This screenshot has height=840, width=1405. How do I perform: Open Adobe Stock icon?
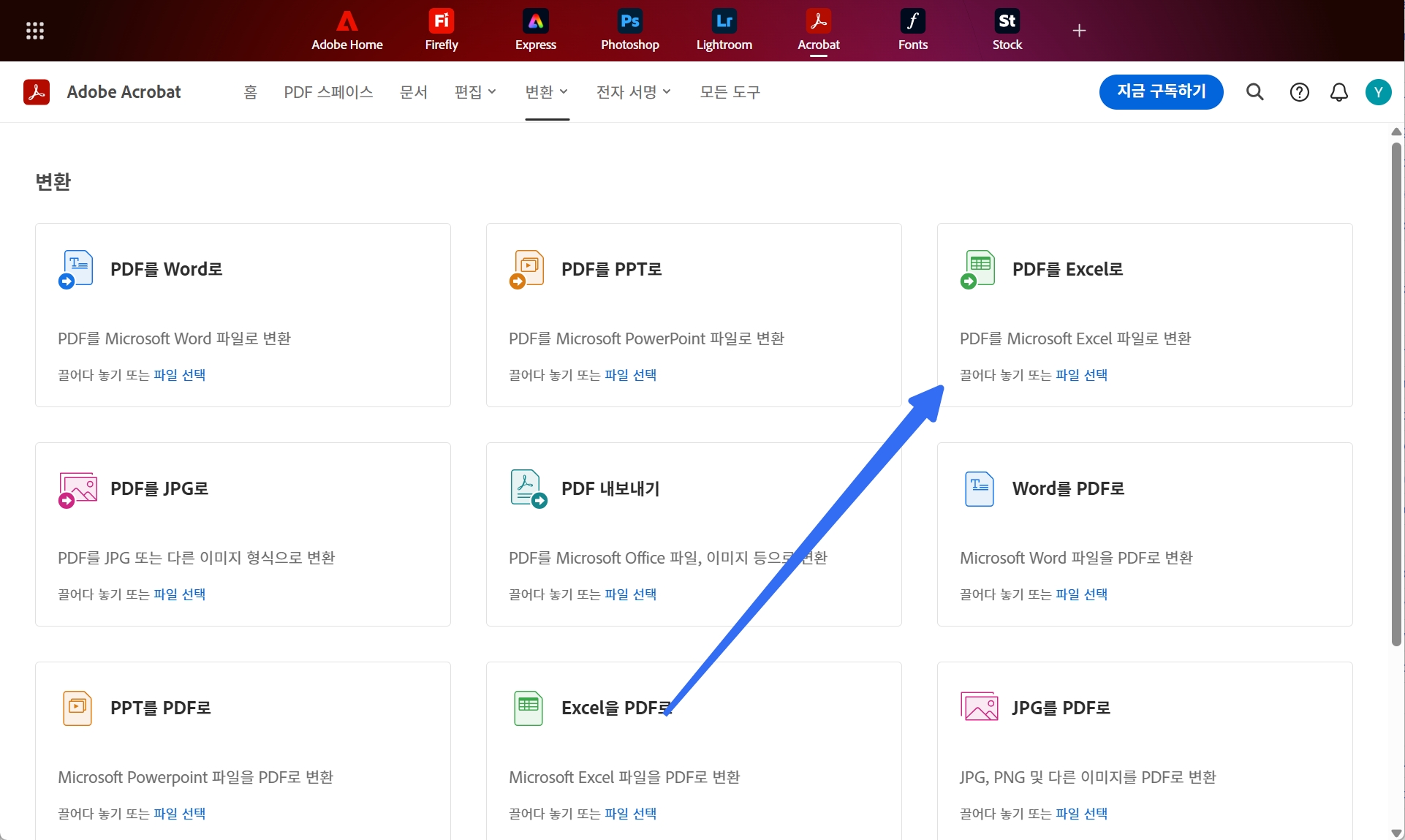point(1007,30)
